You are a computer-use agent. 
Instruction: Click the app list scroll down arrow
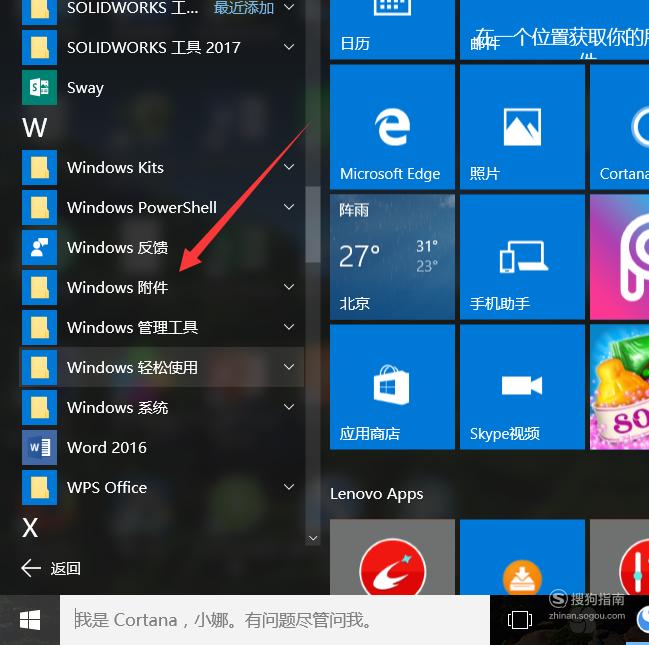pos(313,538)
